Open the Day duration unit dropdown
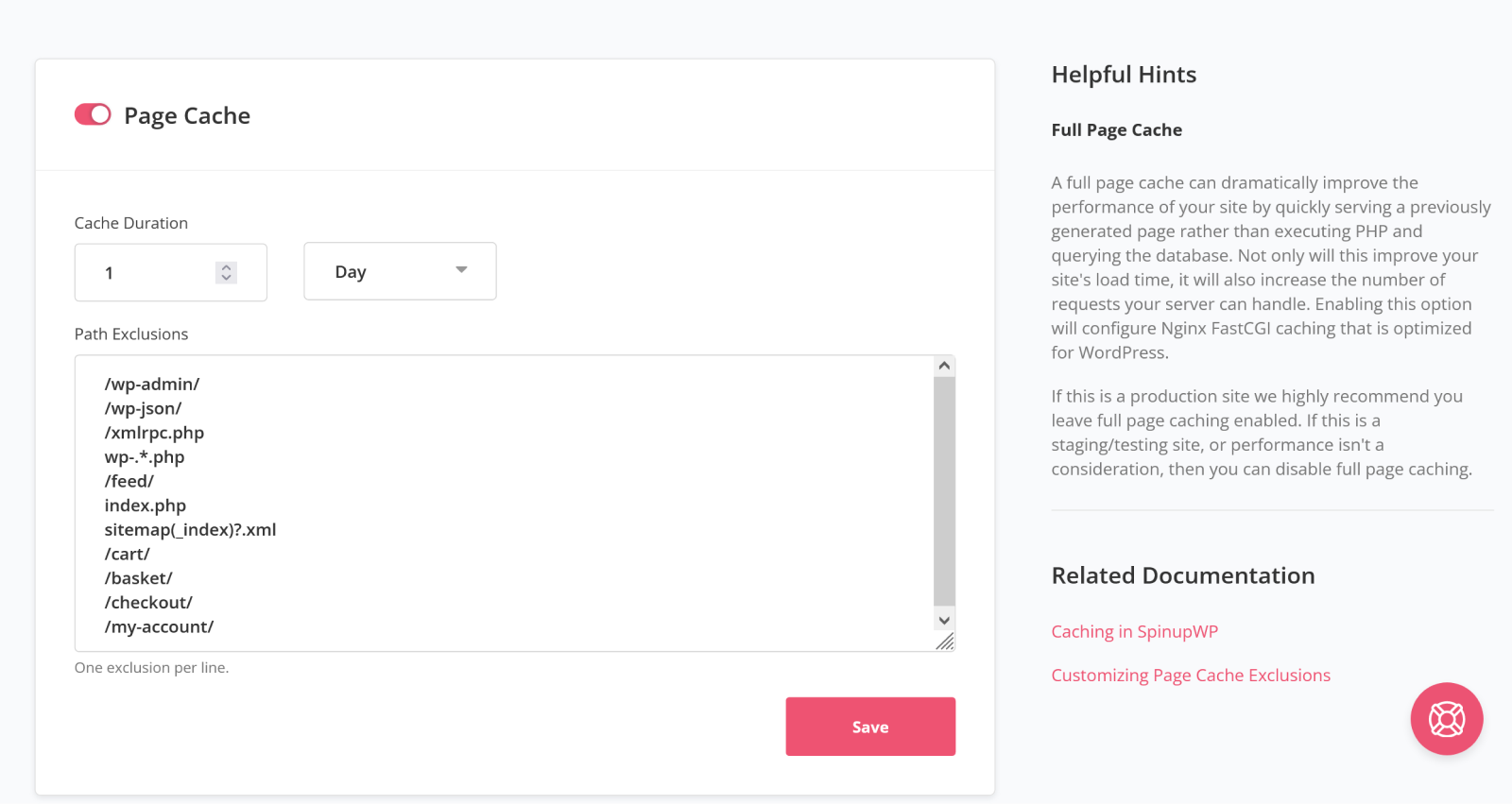Viewport: 1512px width, 805px height. [400, 271]
